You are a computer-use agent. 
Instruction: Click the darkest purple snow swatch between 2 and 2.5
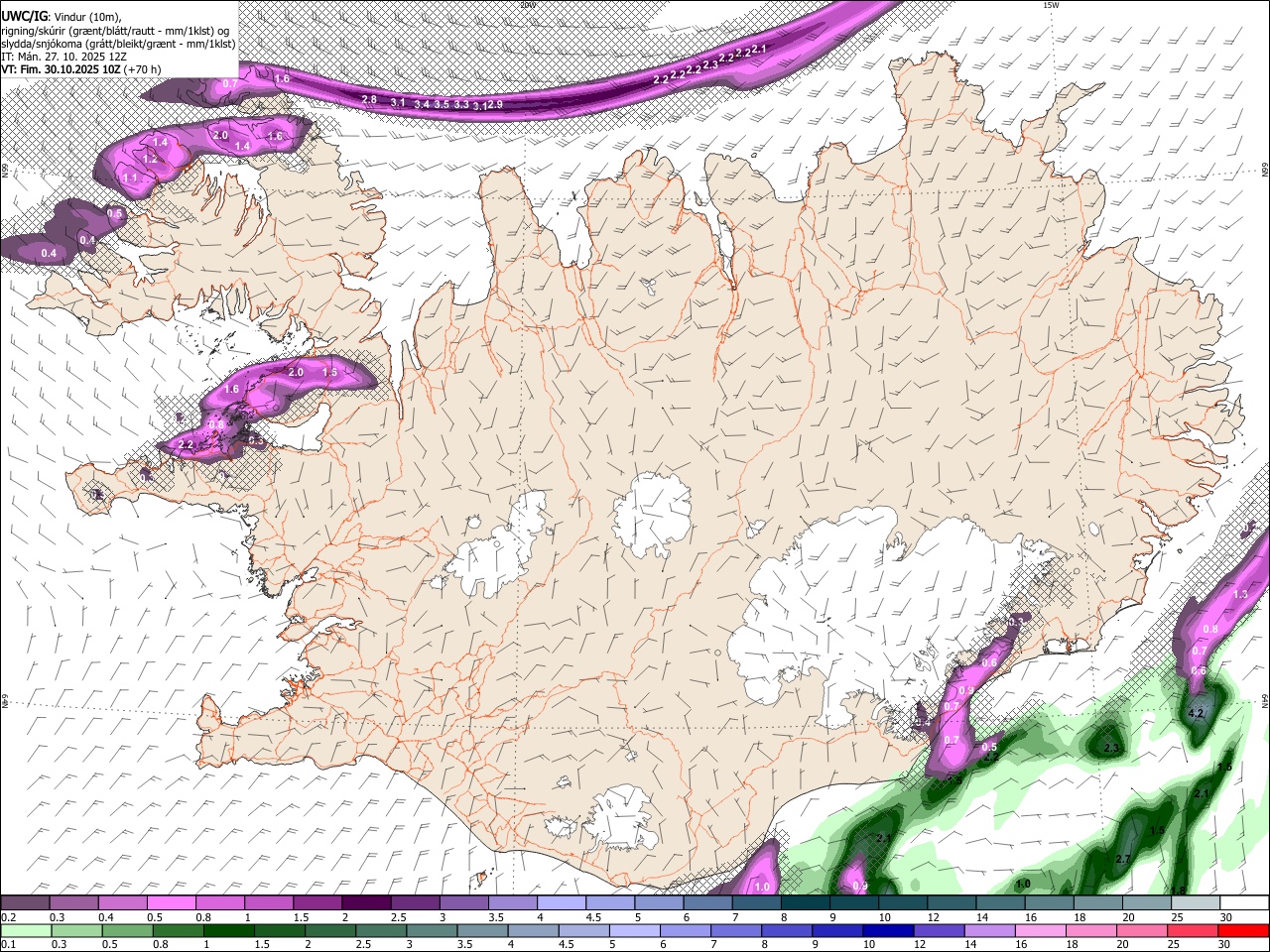tap(366, 902)
